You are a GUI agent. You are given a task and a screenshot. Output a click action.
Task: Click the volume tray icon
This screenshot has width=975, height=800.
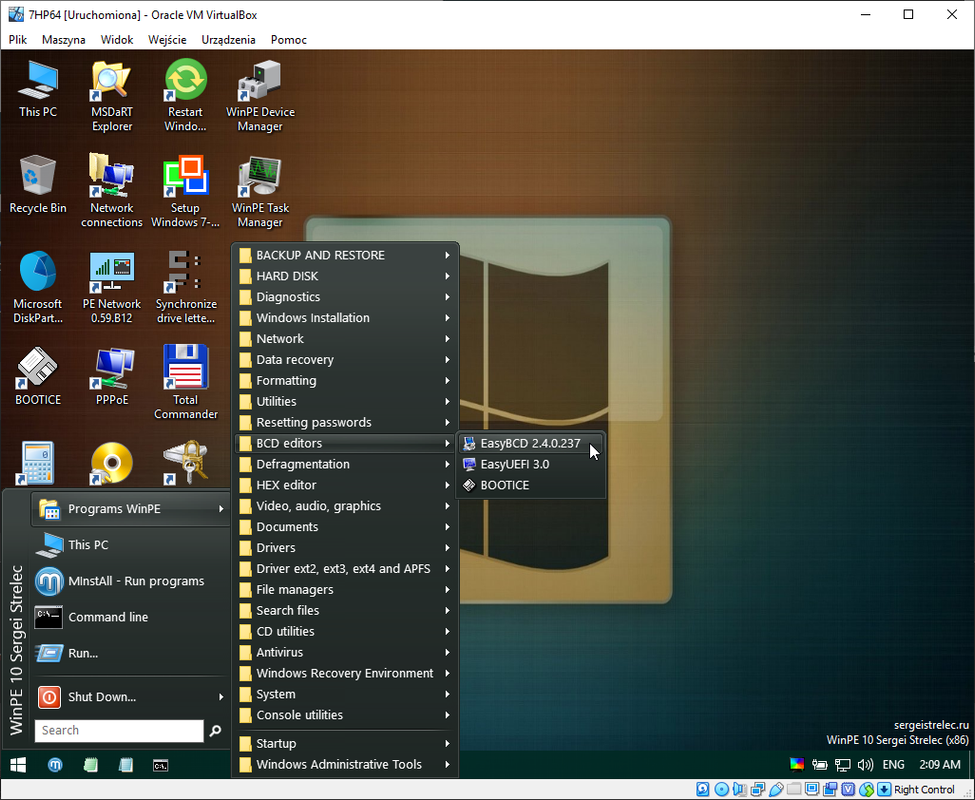coord(865,765)
